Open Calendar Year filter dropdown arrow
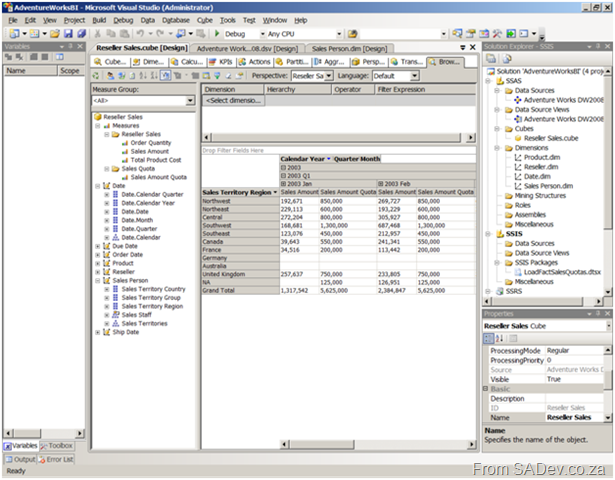615x480 pixels. (329, 159)
